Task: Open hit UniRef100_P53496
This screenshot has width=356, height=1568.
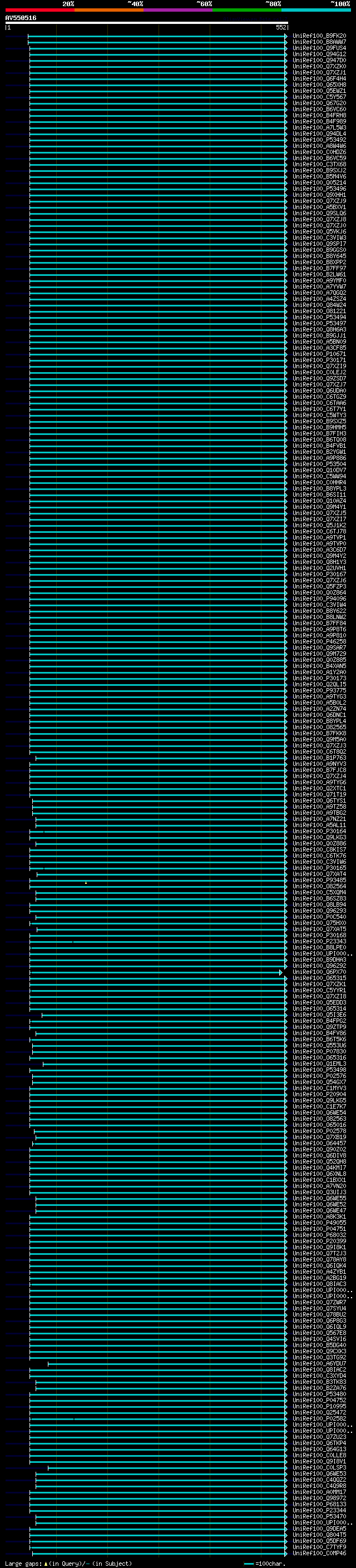Action: tap(319, 189)
